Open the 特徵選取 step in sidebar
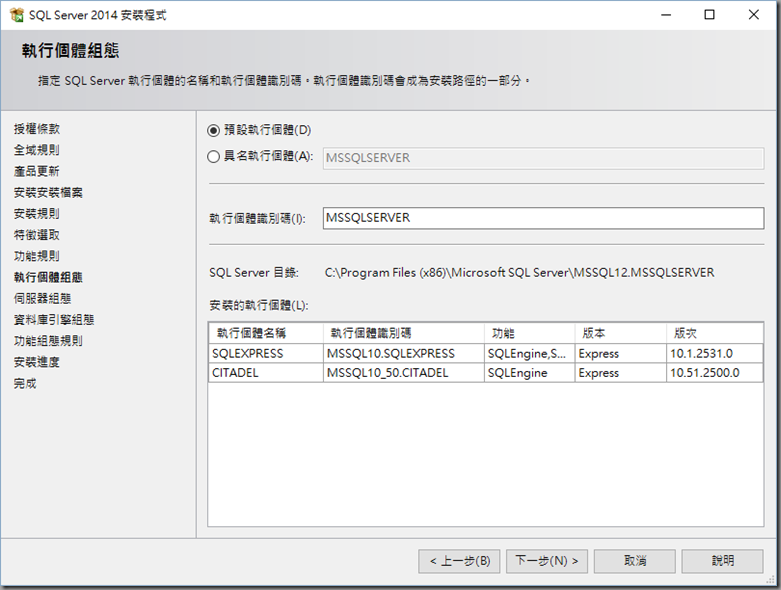The height and width of the screenshot is (590, 781). [37, 235]
